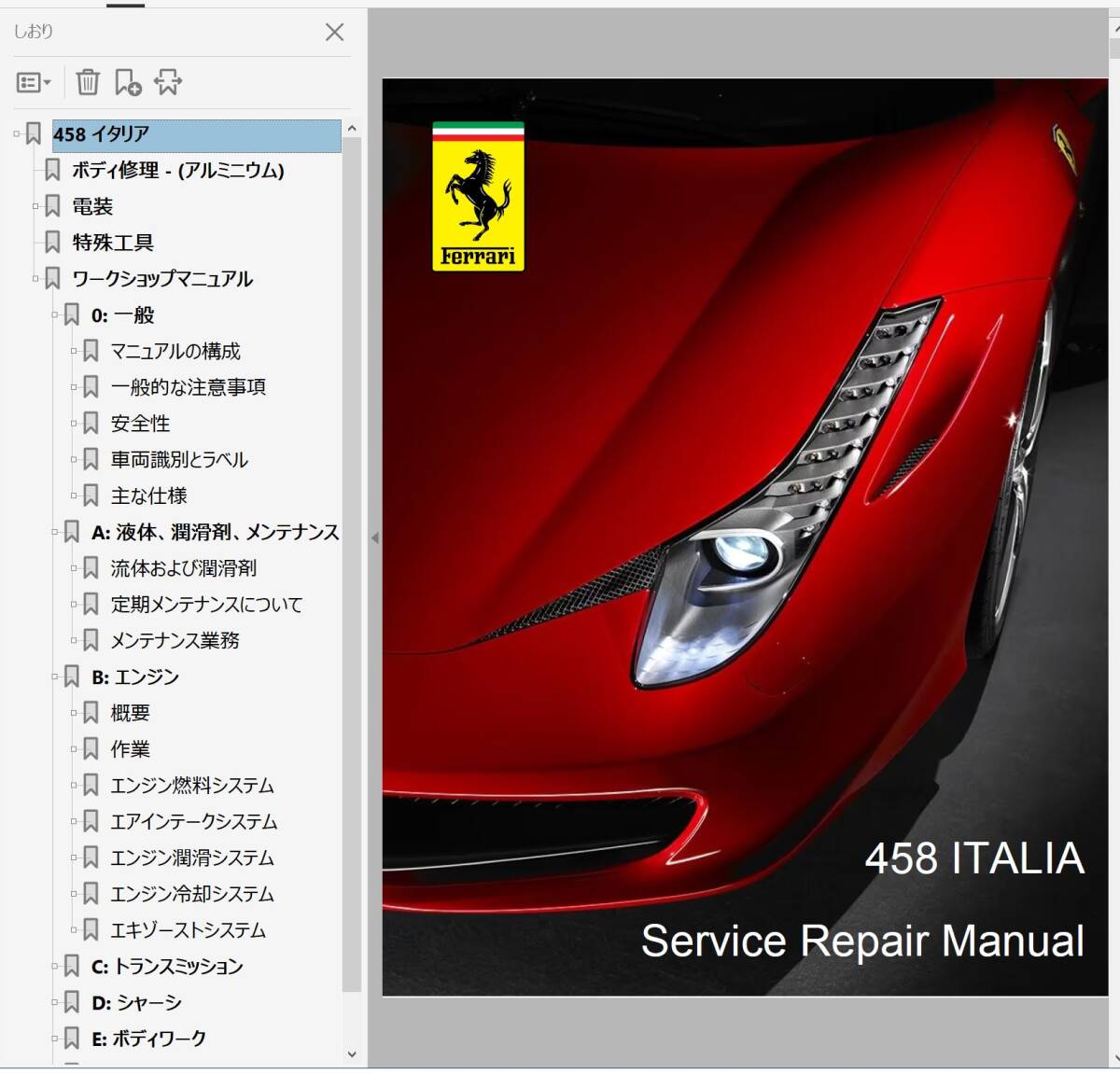Viewport: 1120px width, 1074px height.
Task: Expand the エンジン燃料システム node
Action: tap(74, 786)
